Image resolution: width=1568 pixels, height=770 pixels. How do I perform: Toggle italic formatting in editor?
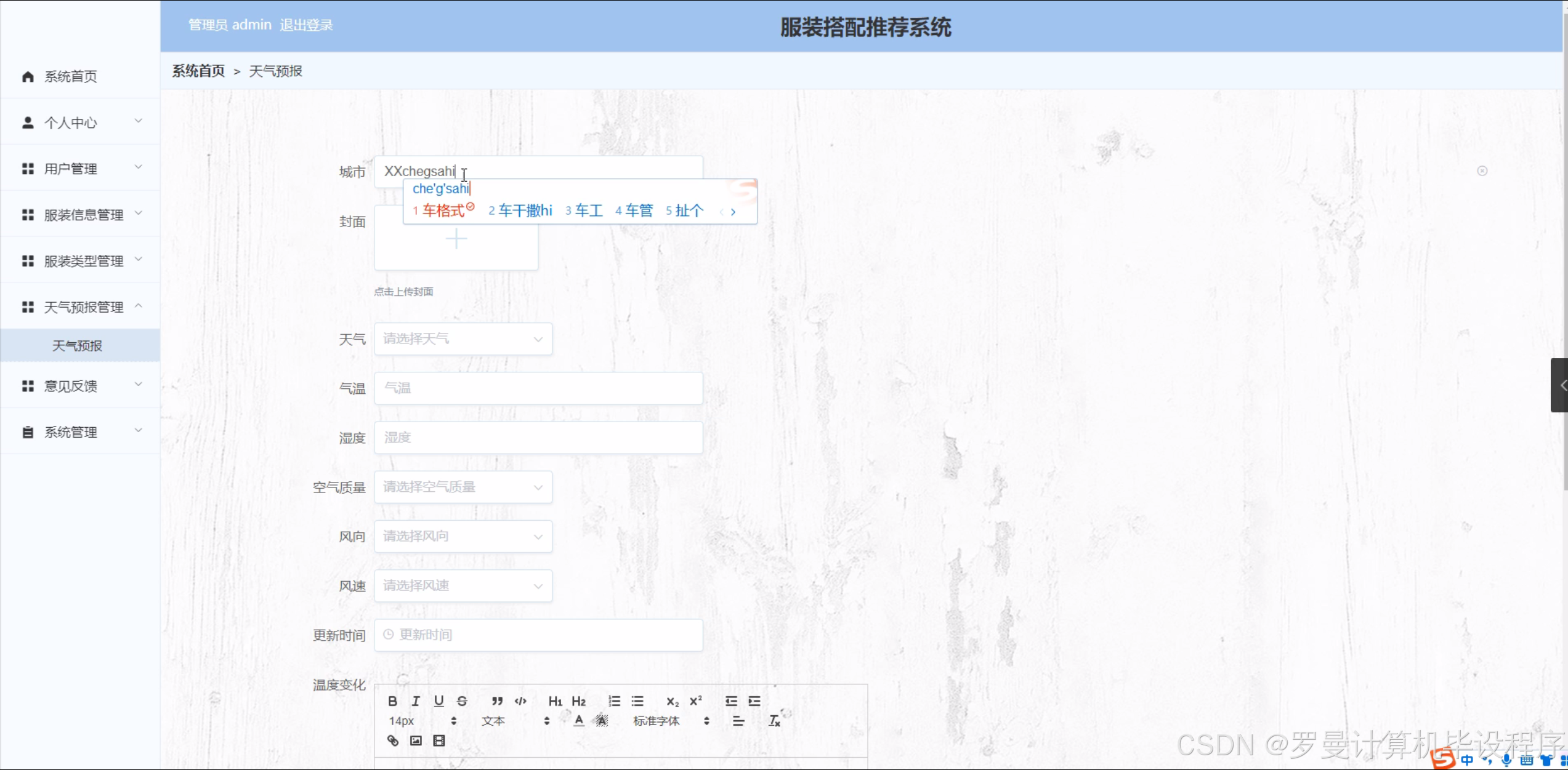coord(416,701)
